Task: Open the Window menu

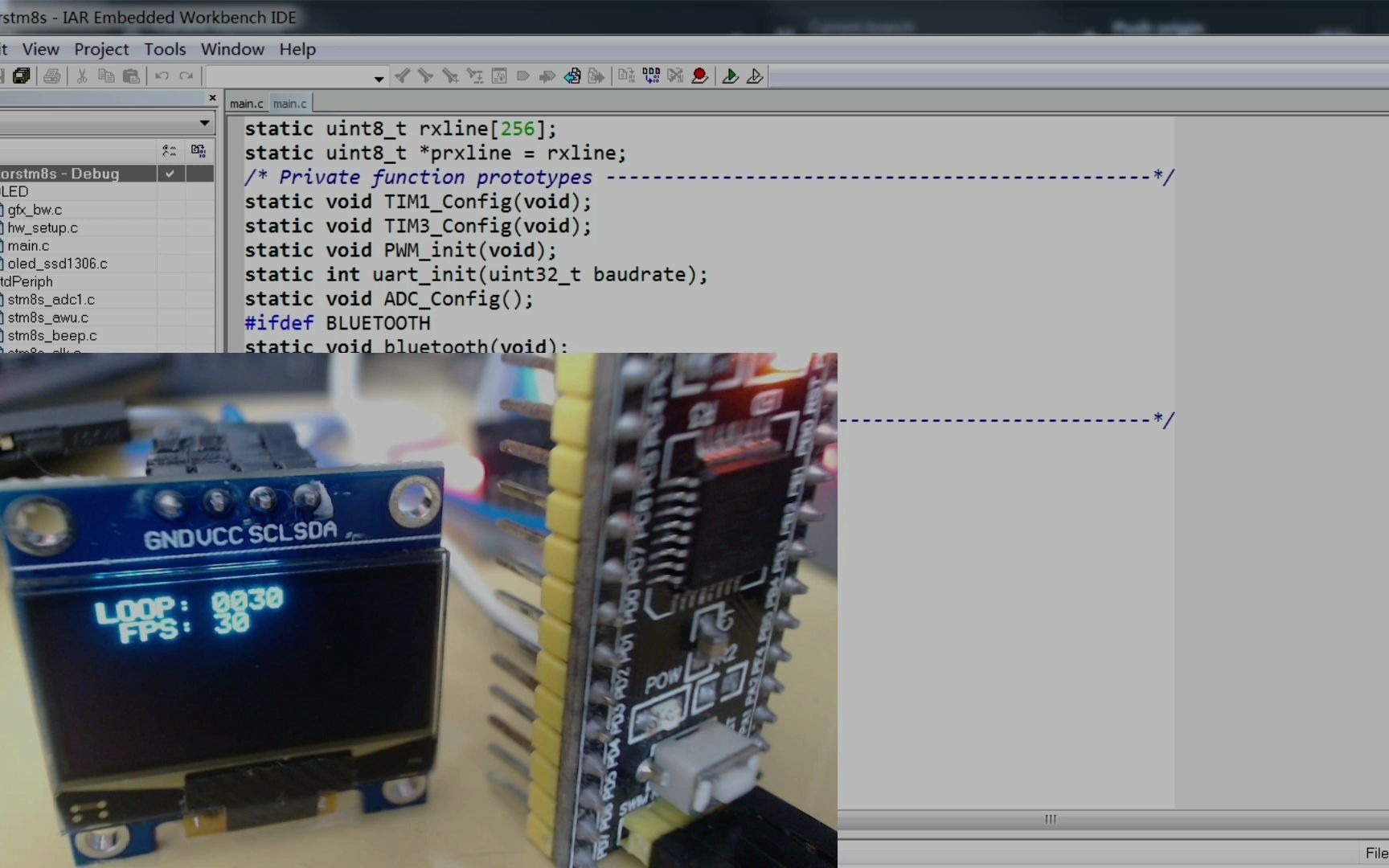Action: pos(232,49)
